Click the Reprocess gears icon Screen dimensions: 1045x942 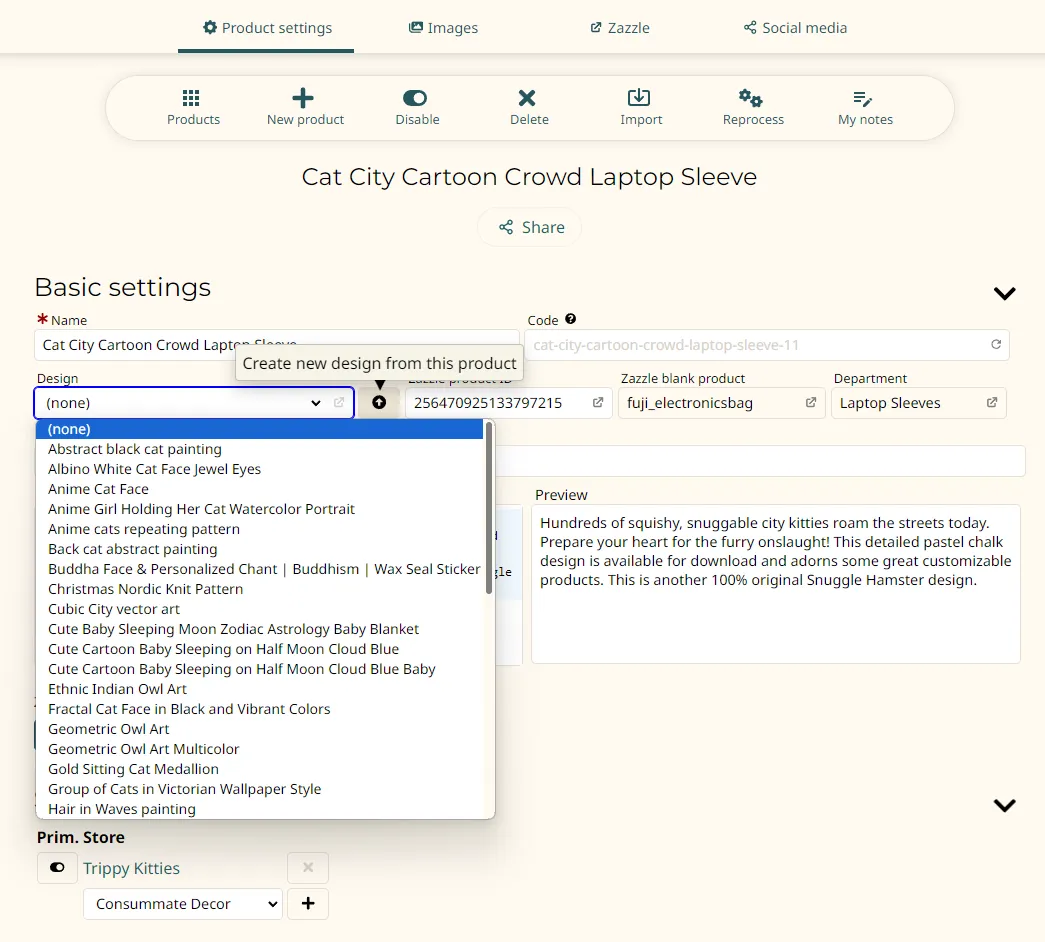(751, 98)
